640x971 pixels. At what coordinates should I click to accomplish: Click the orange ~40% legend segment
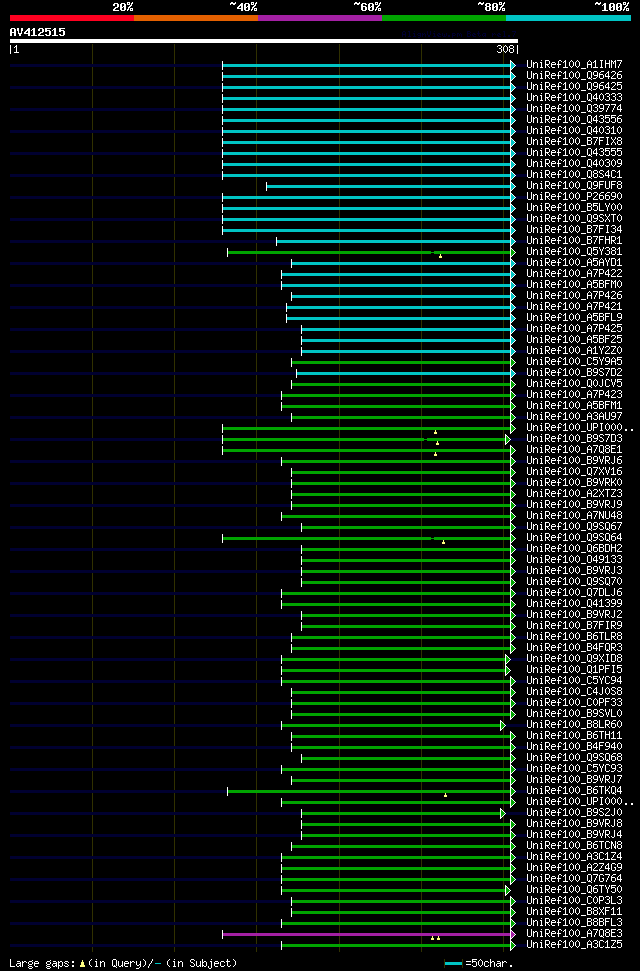[196, 18]
